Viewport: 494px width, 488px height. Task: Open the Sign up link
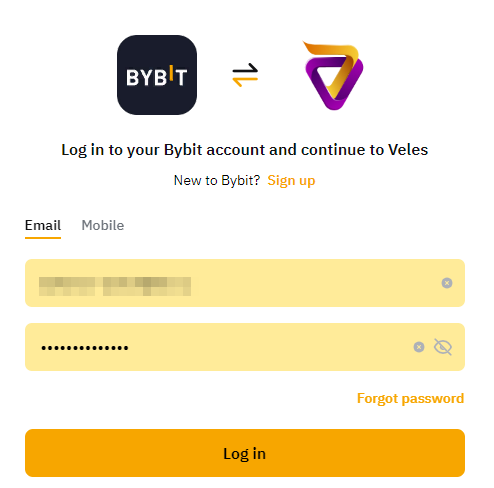click(291, 181)
